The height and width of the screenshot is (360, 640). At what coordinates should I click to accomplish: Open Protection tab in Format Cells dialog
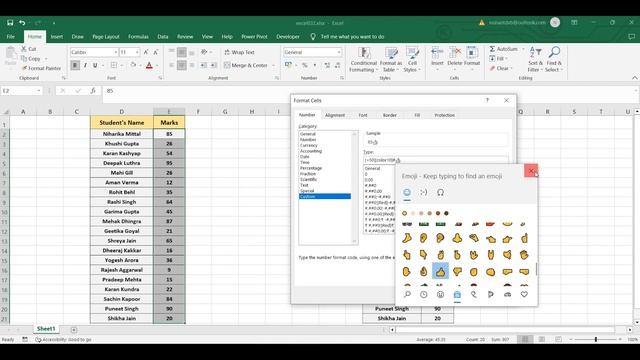click(444, 115)
